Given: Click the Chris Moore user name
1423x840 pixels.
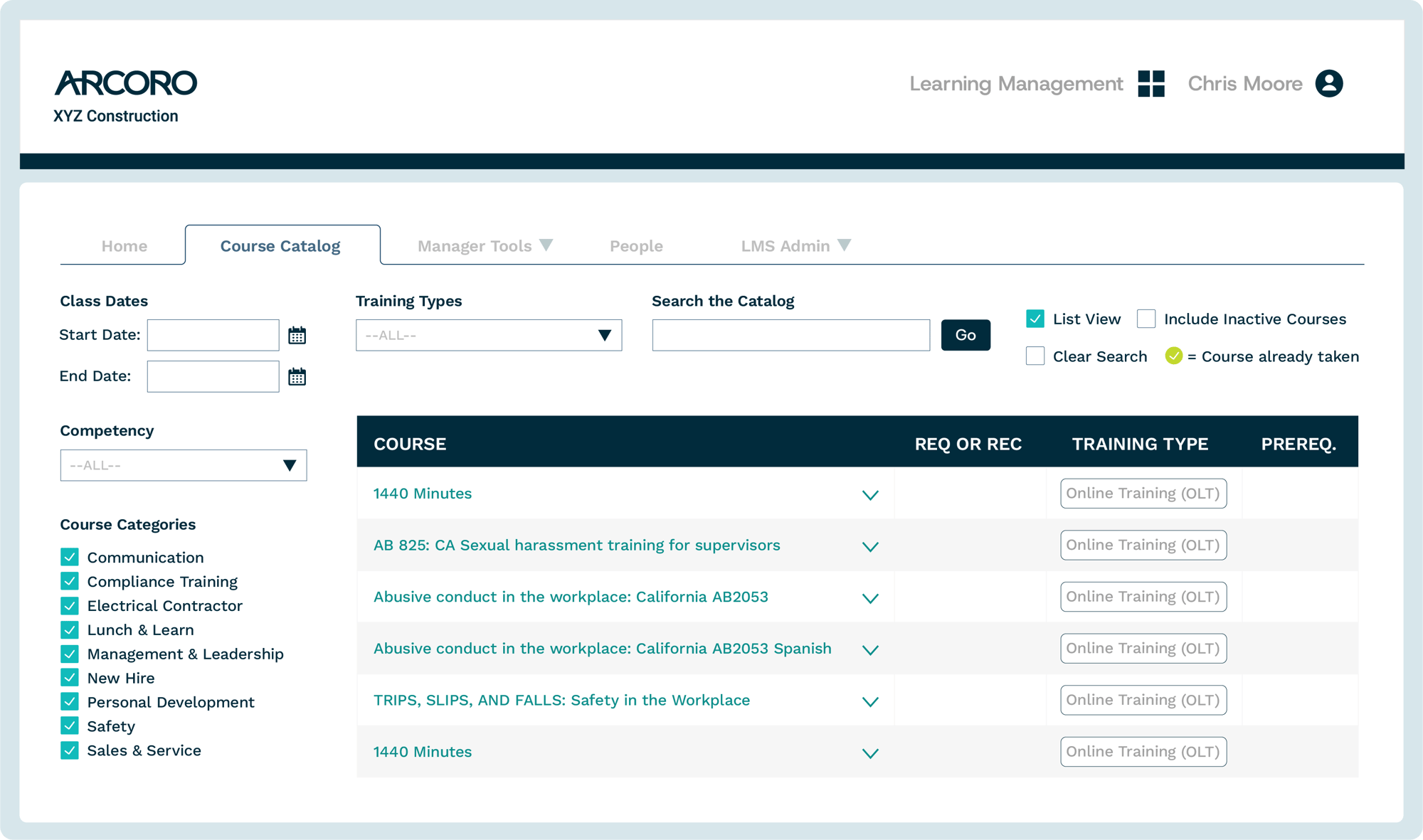Looking at the screenshot, I should click(x=1245, y=84).
